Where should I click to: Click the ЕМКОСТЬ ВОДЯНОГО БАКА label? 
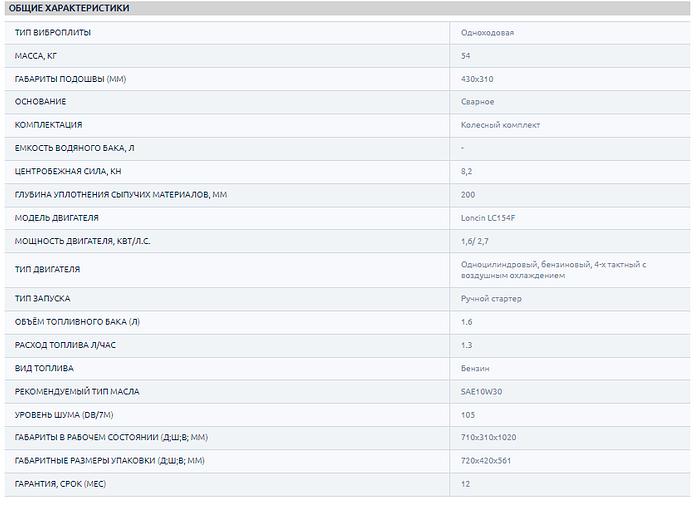pyautogui.click(x=74, y=148)
